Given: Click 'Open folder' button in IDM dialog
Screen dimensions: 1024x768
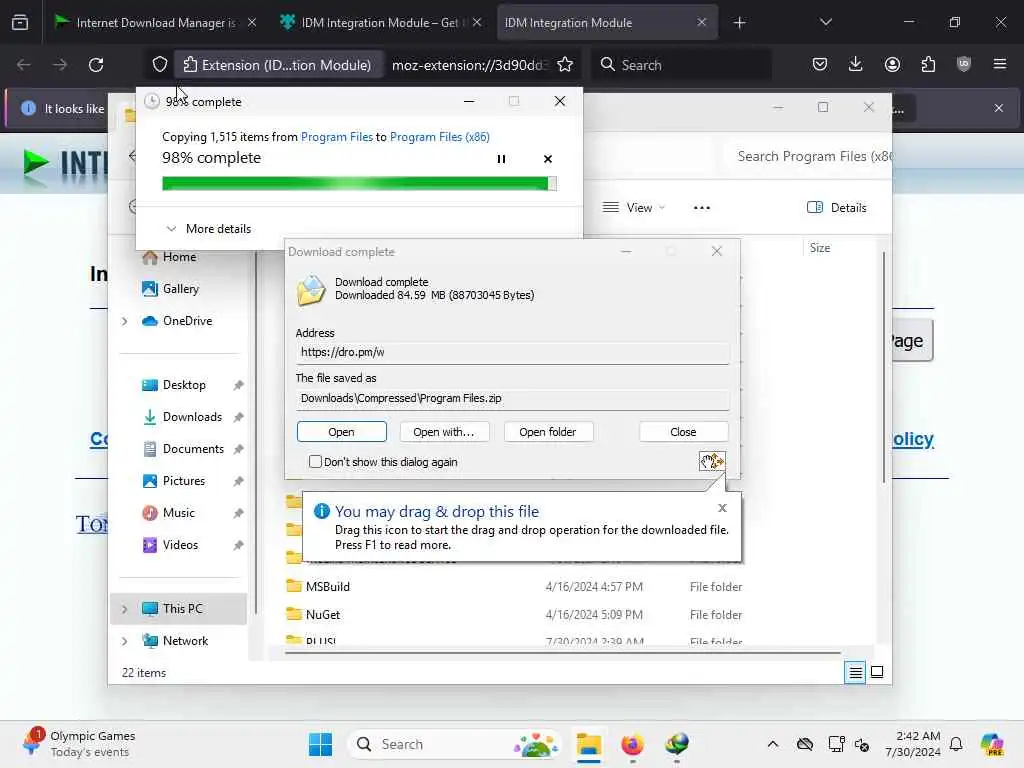Looking at the screenshot, I should [x=547, y=432].
